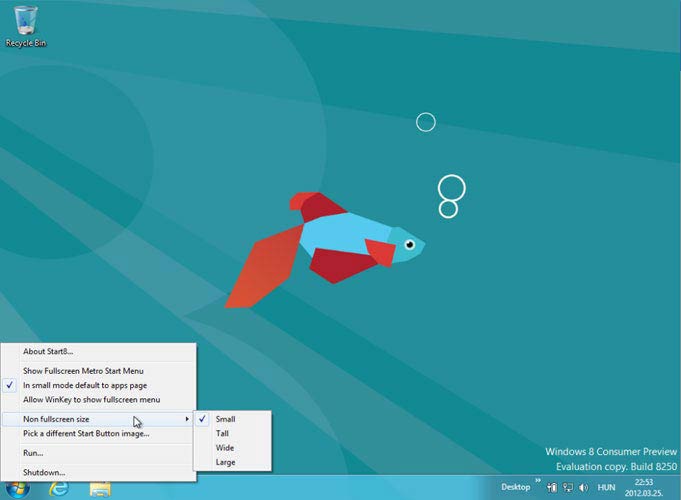Viewport: 681px width, 500px height.
Task: Click Pick a different Start Button image
Action: point(86,433)
